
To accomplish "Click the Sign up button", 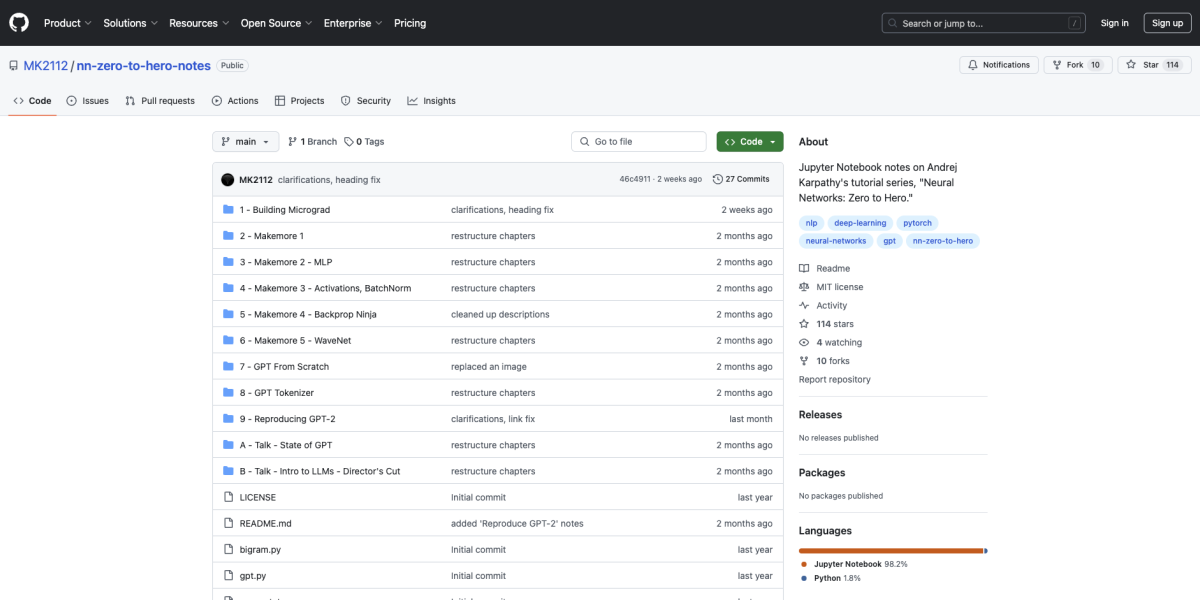I will point(1167,23).
